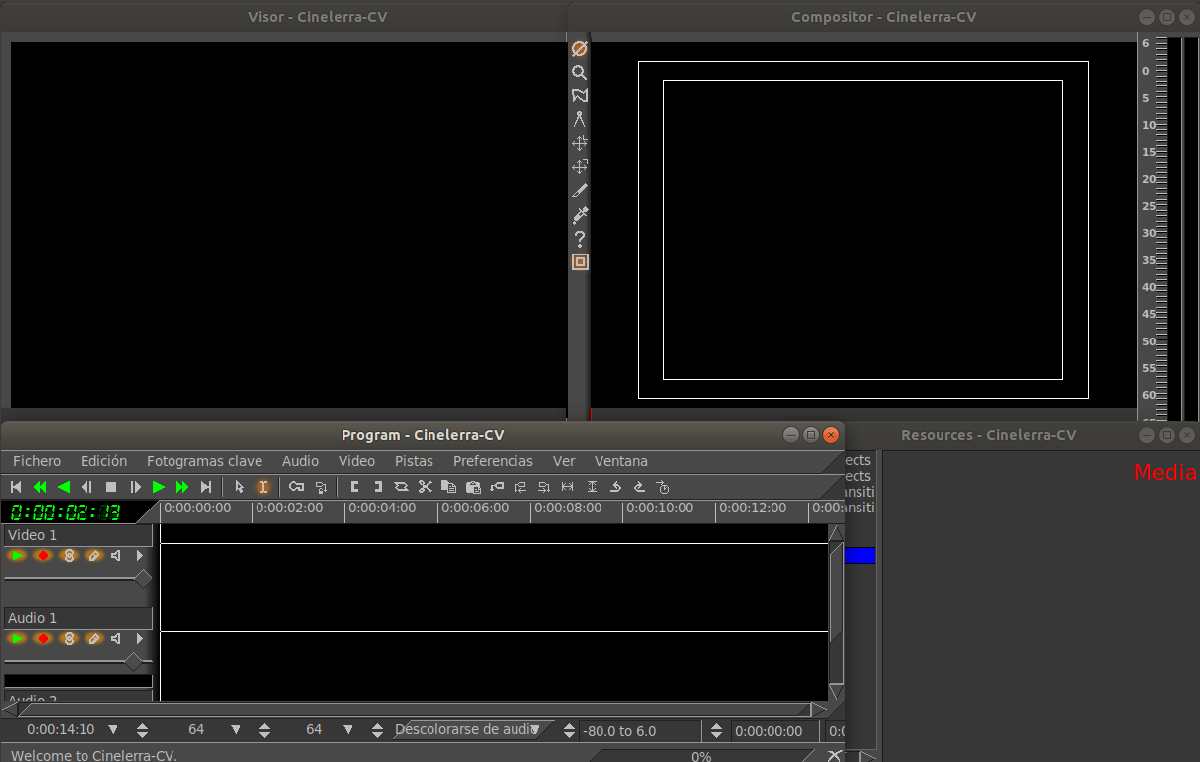1200x762 pixels.
Task: Click the scissors cut icon in toolbar
Action: (x=425, y=487)
